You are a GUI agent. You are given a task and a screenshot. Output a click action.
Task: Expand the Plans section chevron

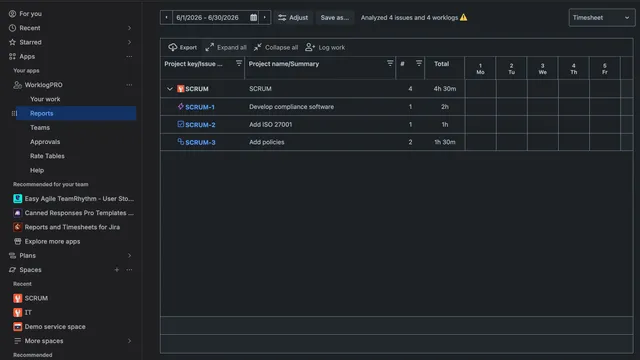pyautogui.click(x=129, y=256)
